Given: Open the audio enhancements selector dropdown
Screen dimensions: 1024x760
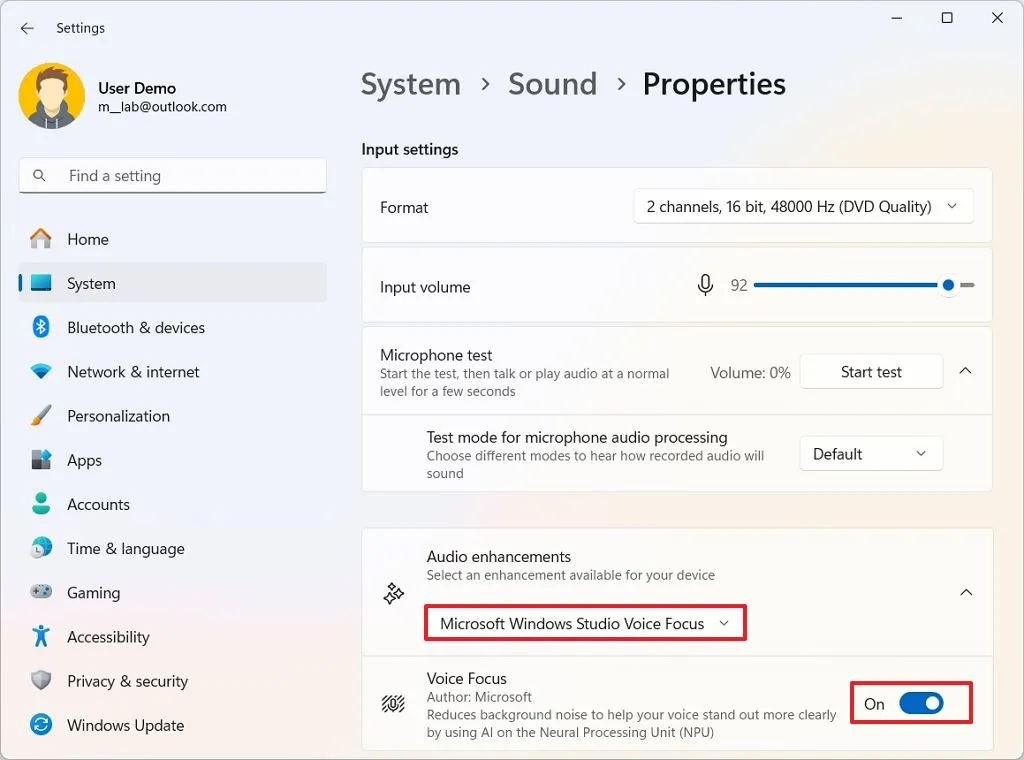Looking at the screenshot, I should click(x=584, y=622).
